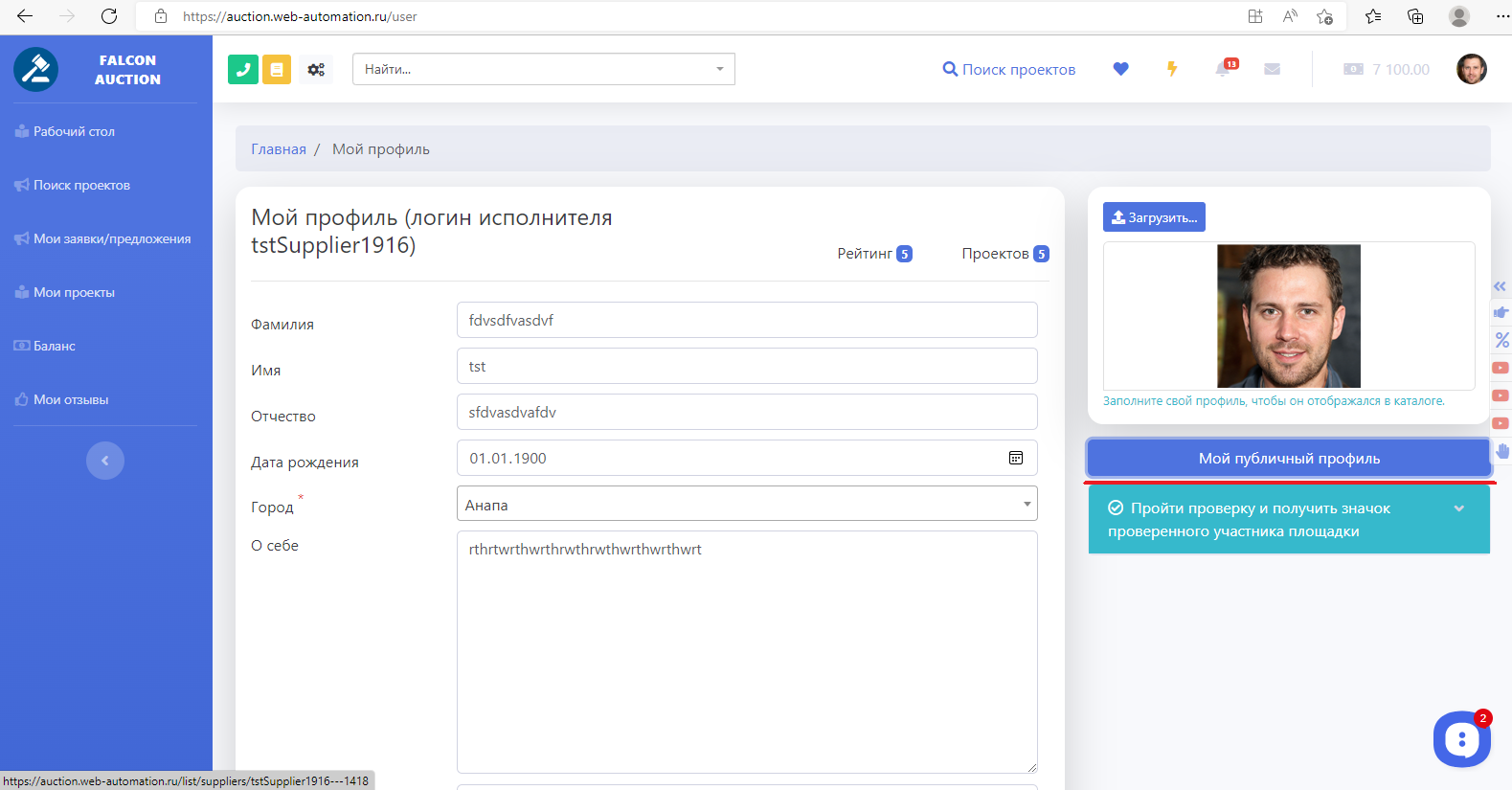
Task: Open the Найти search dropdown
Action: [x=543, y=69]
